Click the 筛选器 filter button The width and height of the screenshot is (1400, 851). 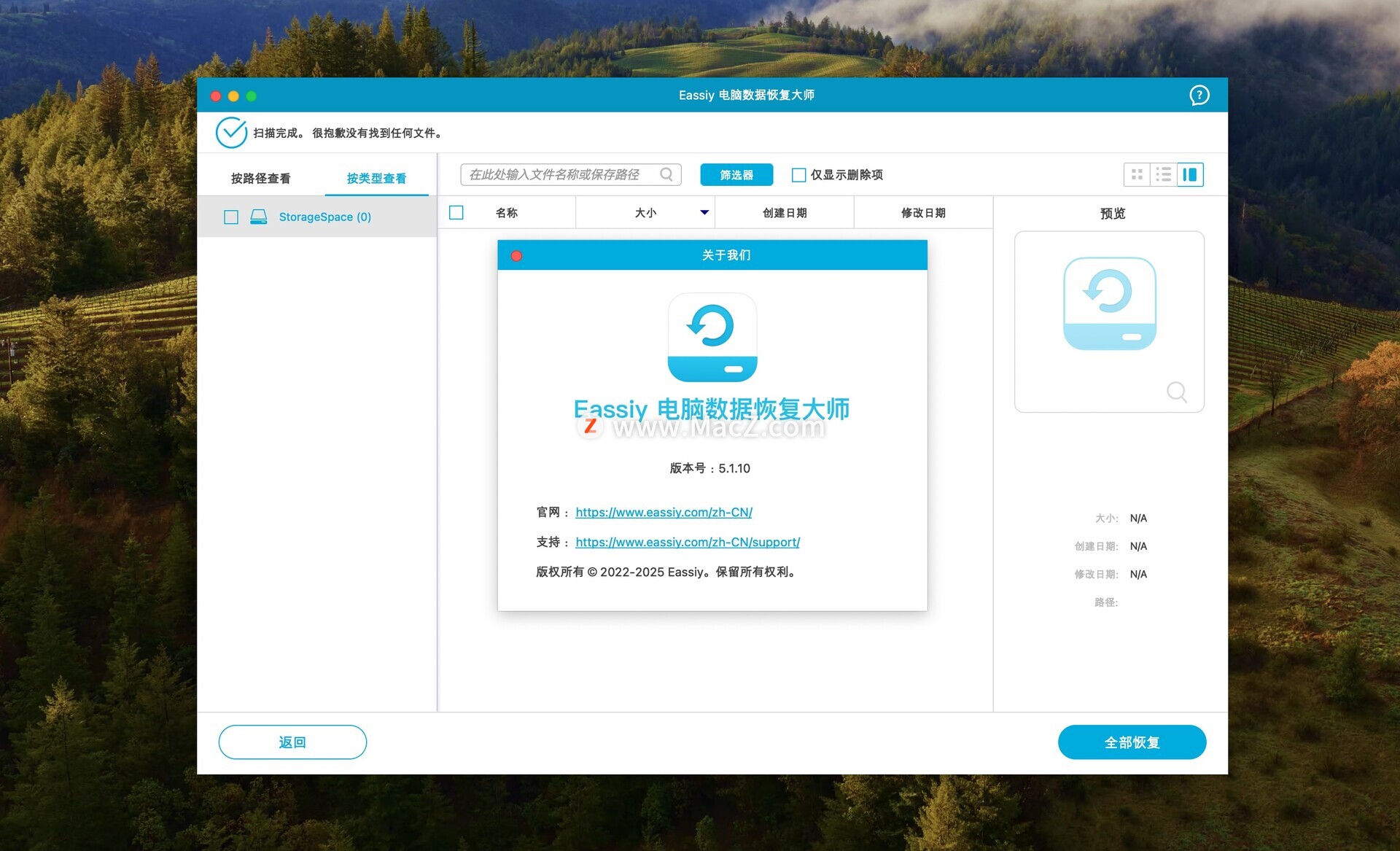coord(736,175)
